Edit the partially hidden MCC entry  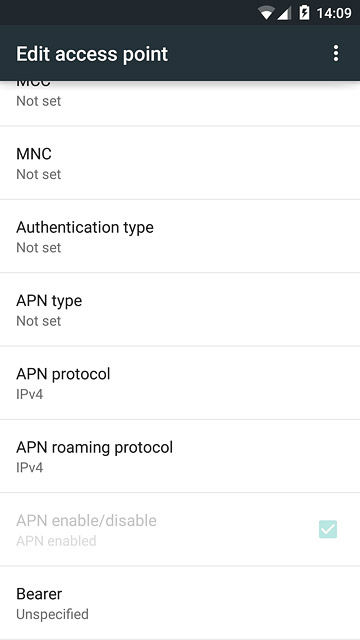(x=180, y=103)
